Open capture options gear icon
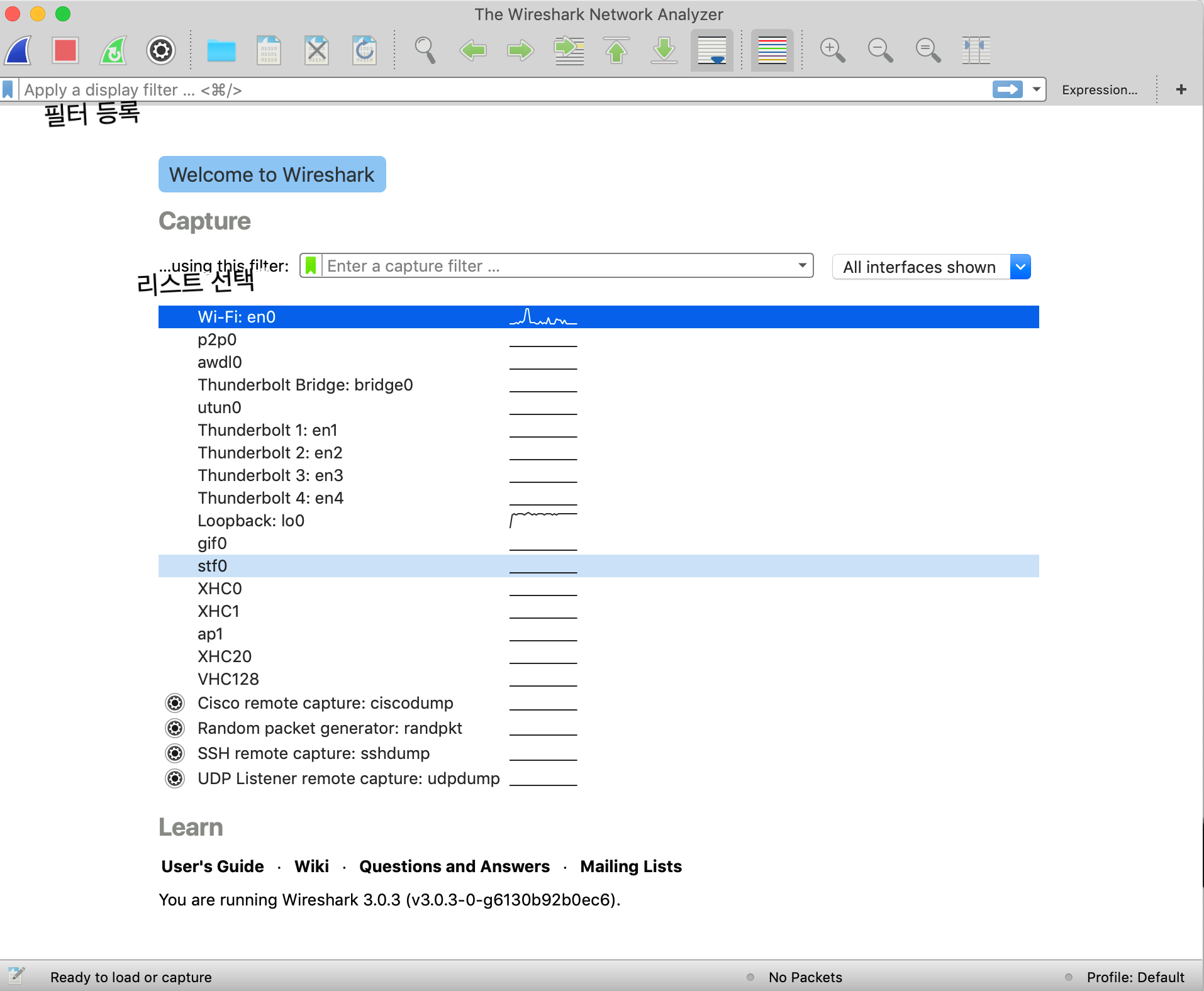The height and width of the screenshot is (991, 1204). click(161, 50)
